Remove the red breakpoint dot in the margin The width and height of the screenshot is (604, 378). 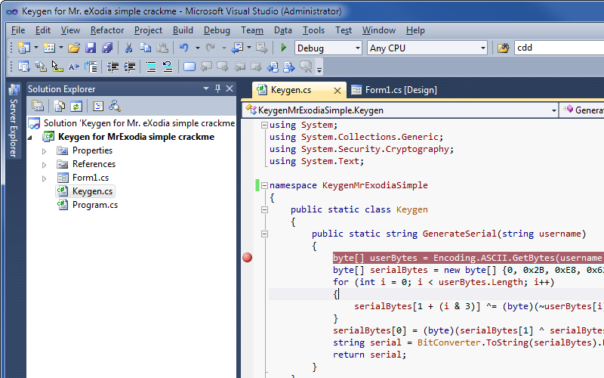[247, 257]
